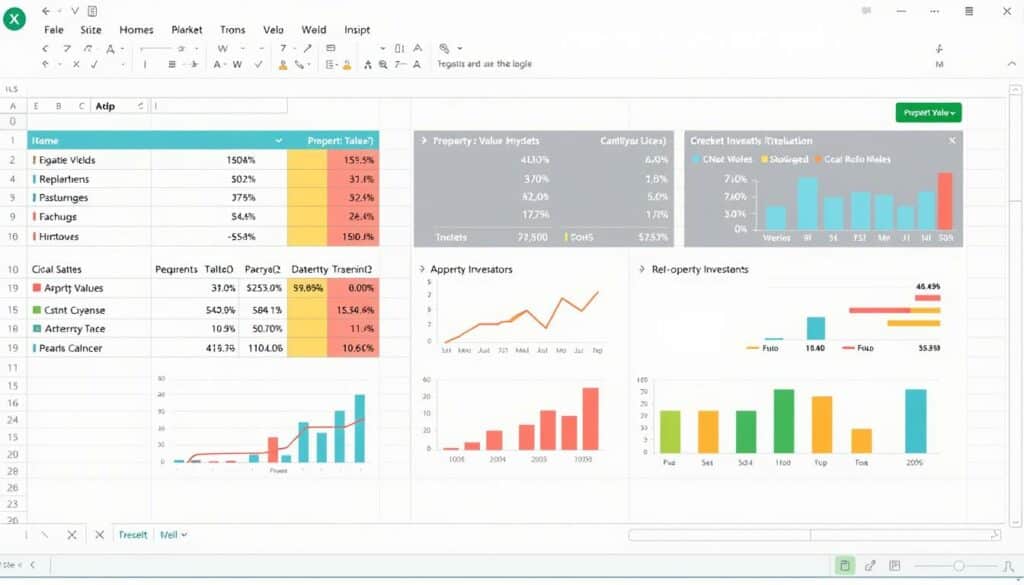Image resolution: width=1024 pixels, height=585 pixels.
Task: Open the Homes menu
Action: tap(136, 30)
